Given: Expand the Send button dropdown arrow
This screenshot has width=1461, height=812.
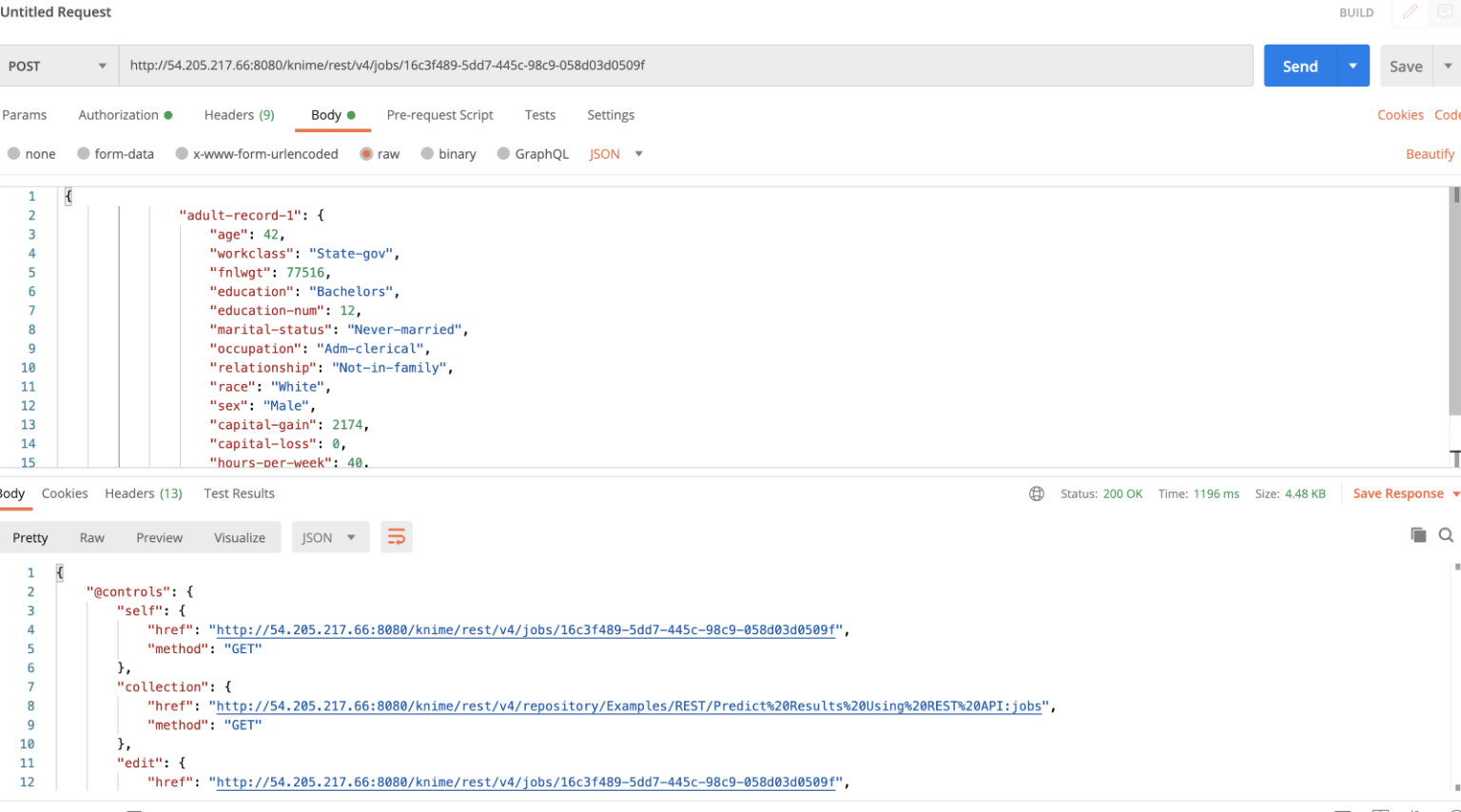Looking at the screenshot, I should click(x=1353, y=66).
